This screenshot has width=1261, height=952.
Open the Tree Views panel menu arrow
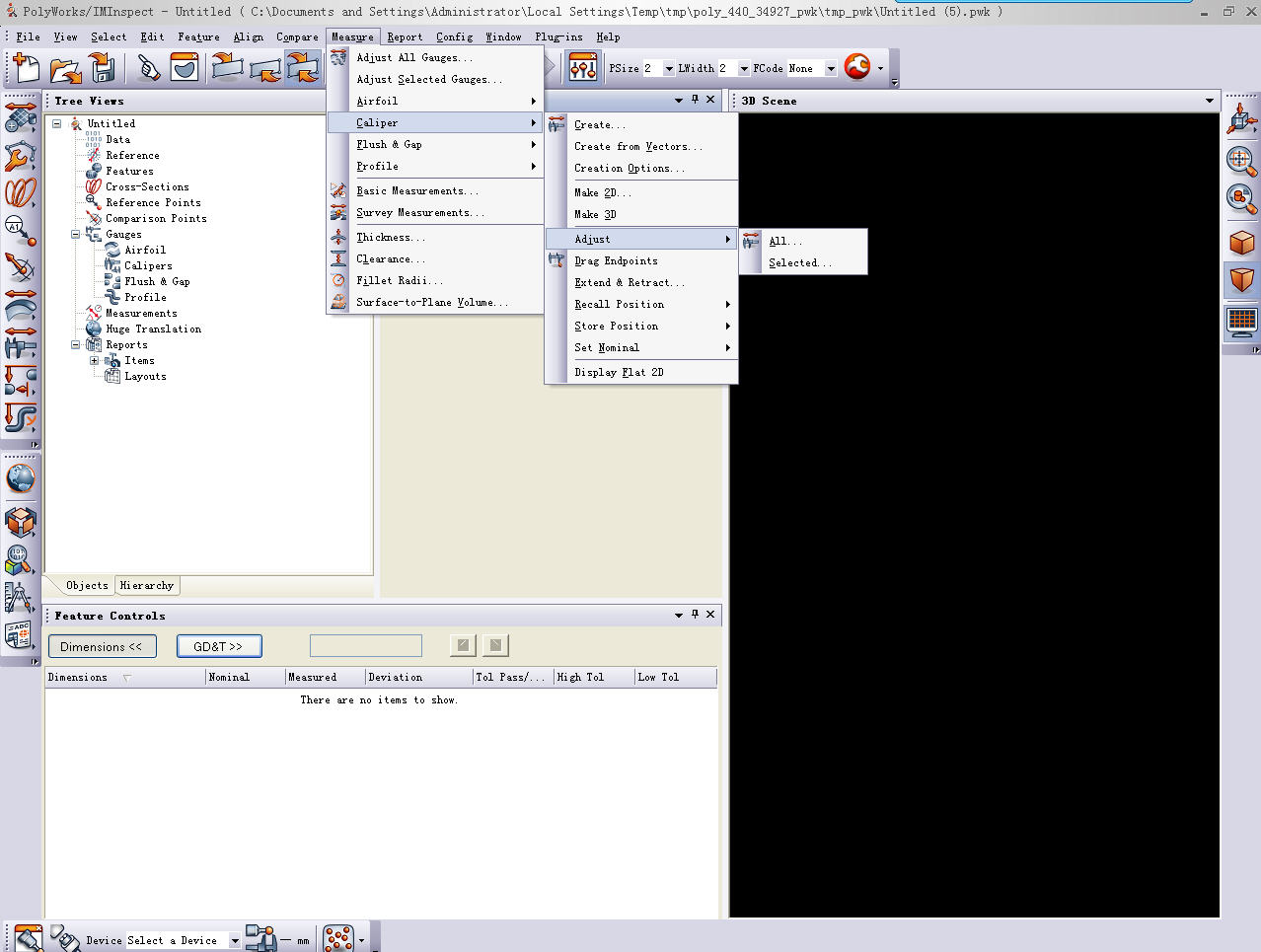(x=679, y=101)
